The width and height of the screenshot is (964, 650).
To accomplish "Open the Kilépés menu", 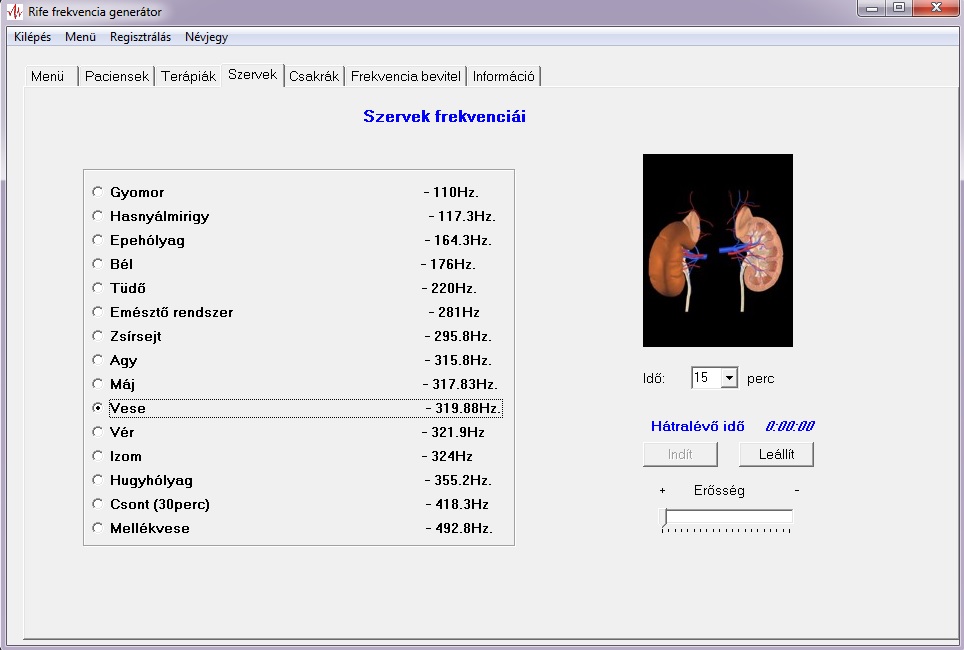I will coord(33,37).
